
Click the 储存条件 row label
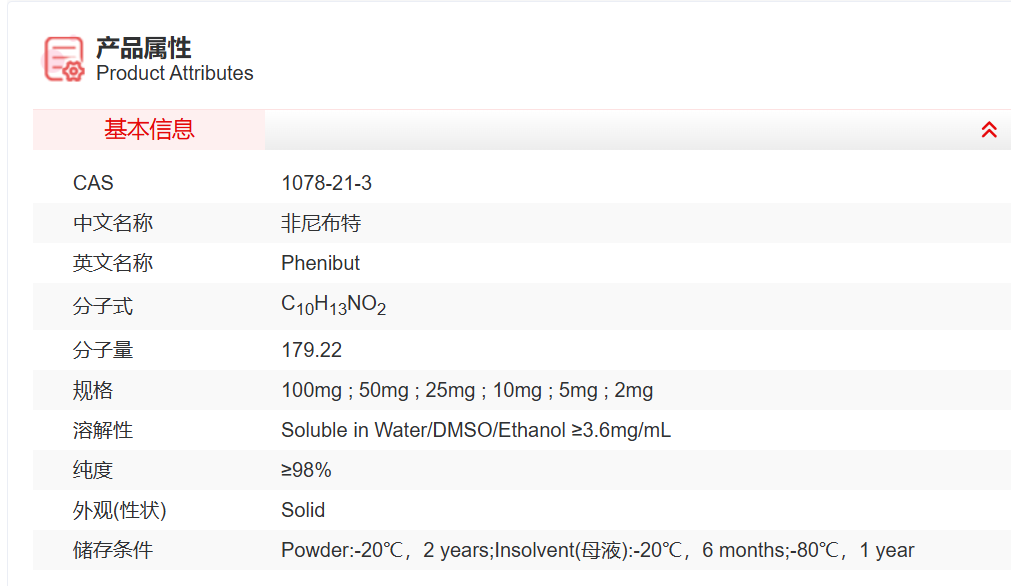(112, 550)
